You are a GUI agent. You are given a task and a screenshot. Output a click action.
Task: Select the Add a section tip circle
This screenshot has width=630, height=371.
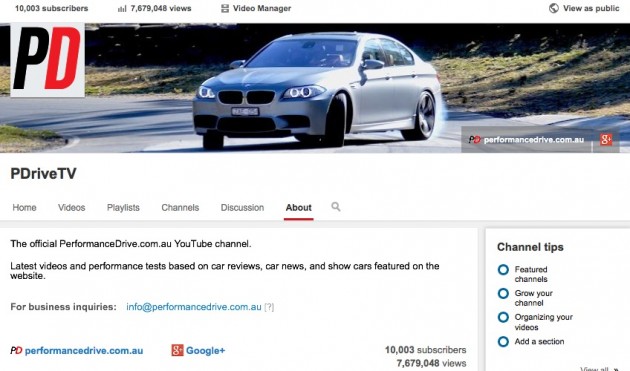point(503,342)
